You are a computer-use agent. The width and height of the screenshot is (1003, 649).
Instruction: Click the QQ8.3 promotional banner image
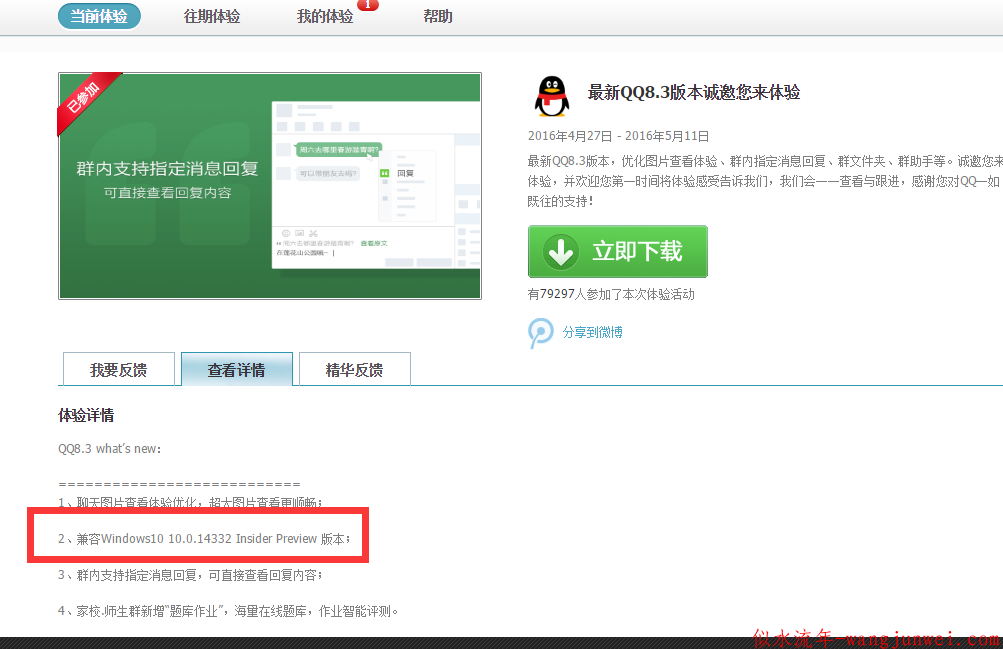click(x=270, y=186)
